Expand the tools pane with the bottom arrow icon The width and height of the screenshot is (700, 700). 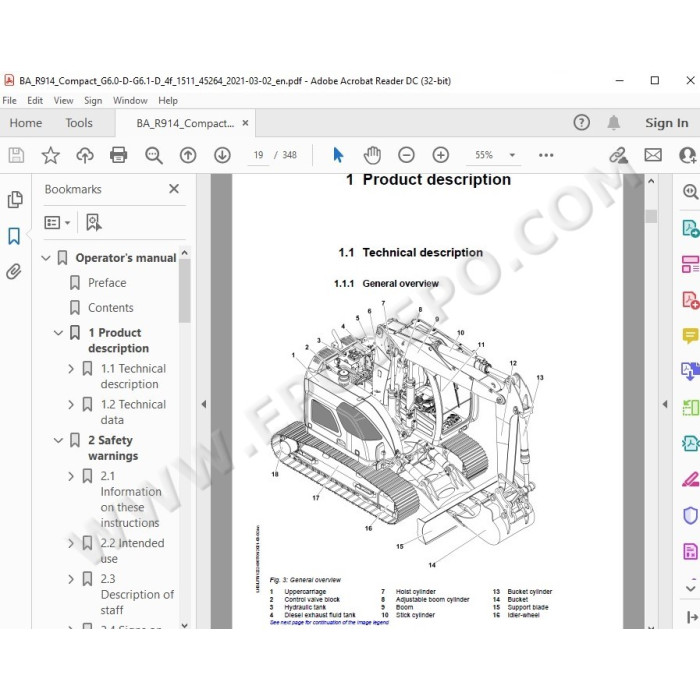click(692, 617)
